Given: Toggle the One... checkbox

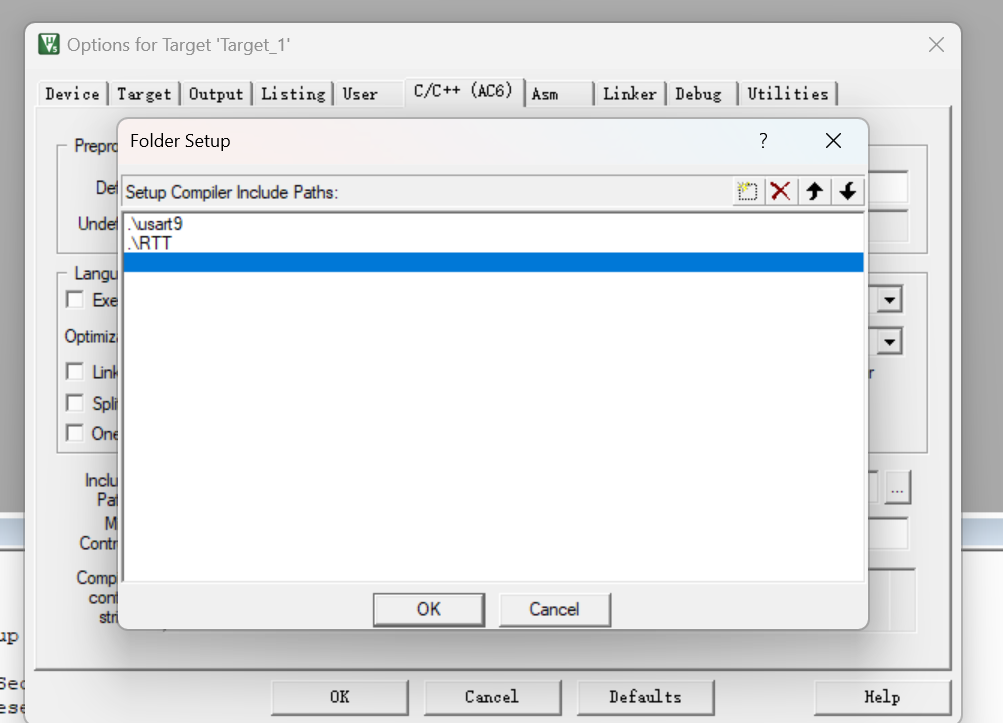Looking at the screenshot, I should point(75,433).
